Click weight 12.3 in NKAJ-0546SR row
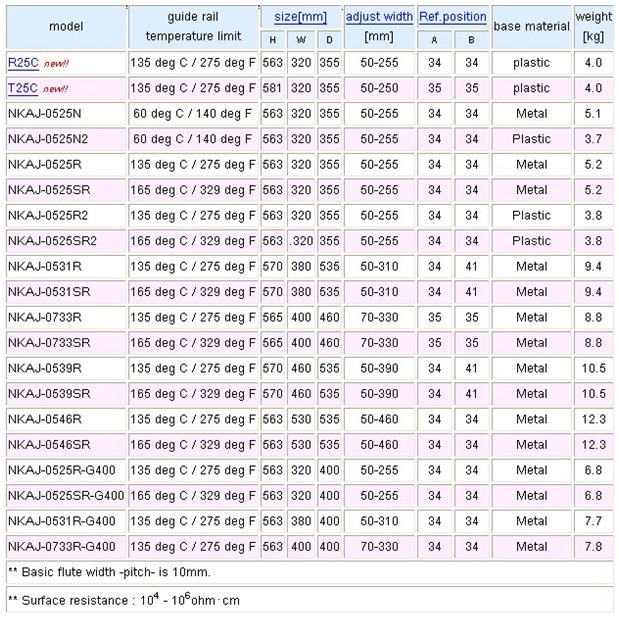Image resolution: width=619 pixels, height=617 pixels. (593, 444)
